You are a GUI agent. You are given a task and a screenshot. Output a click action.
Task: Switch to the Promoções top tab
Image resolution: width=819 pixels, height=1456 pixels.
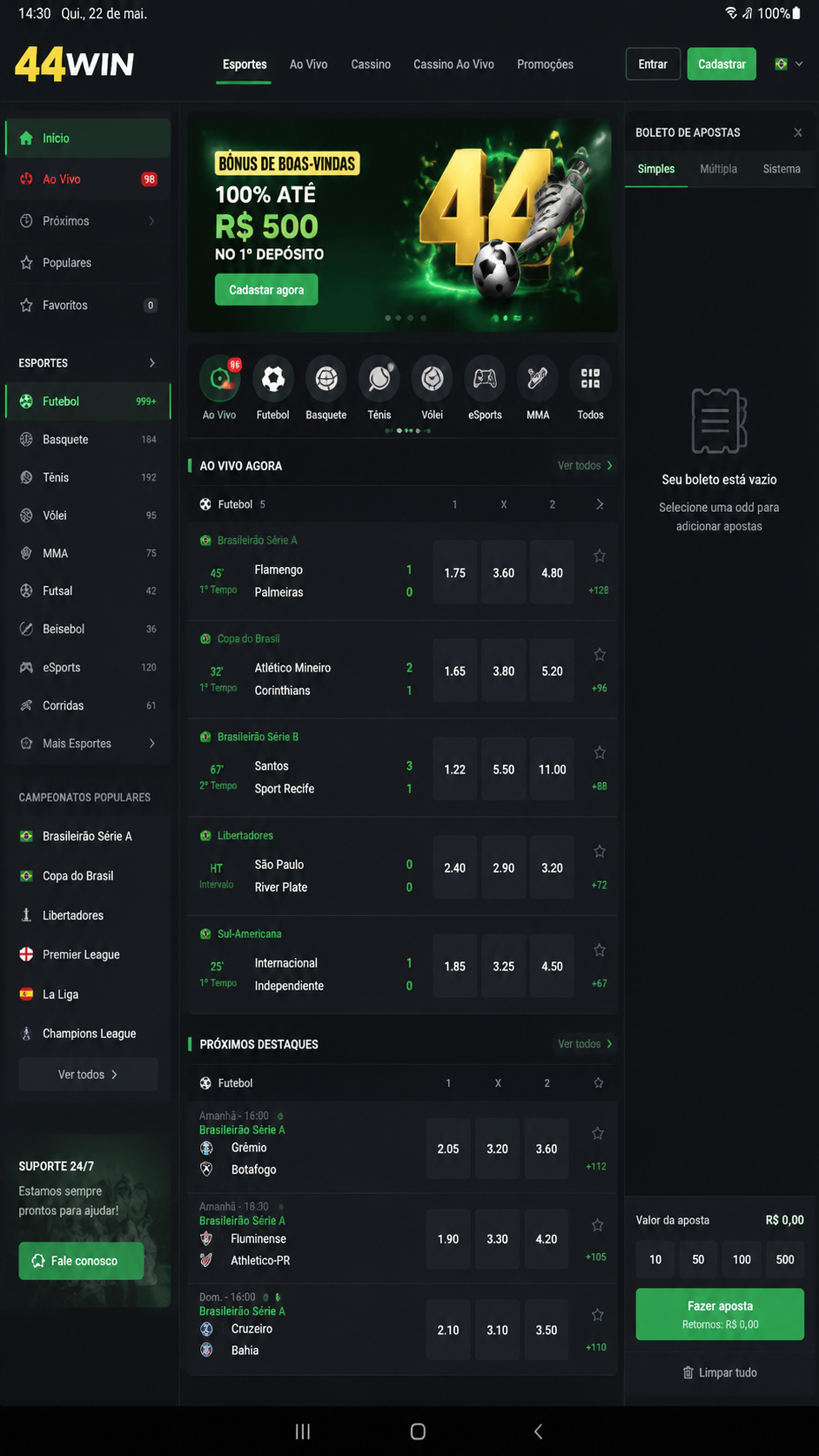point(545,64)
